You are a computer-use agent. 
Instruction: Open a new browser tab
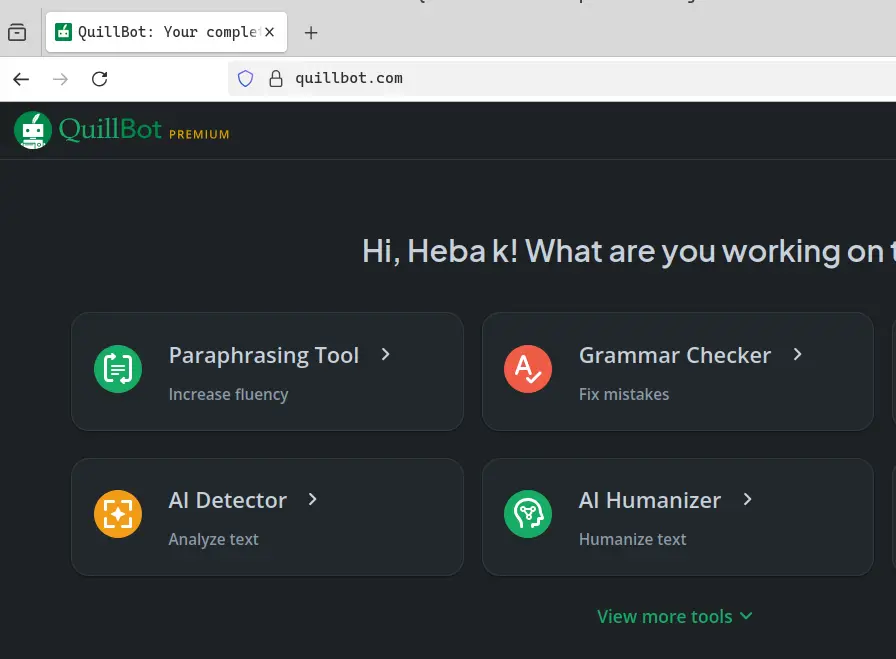(x=311, y=33)
